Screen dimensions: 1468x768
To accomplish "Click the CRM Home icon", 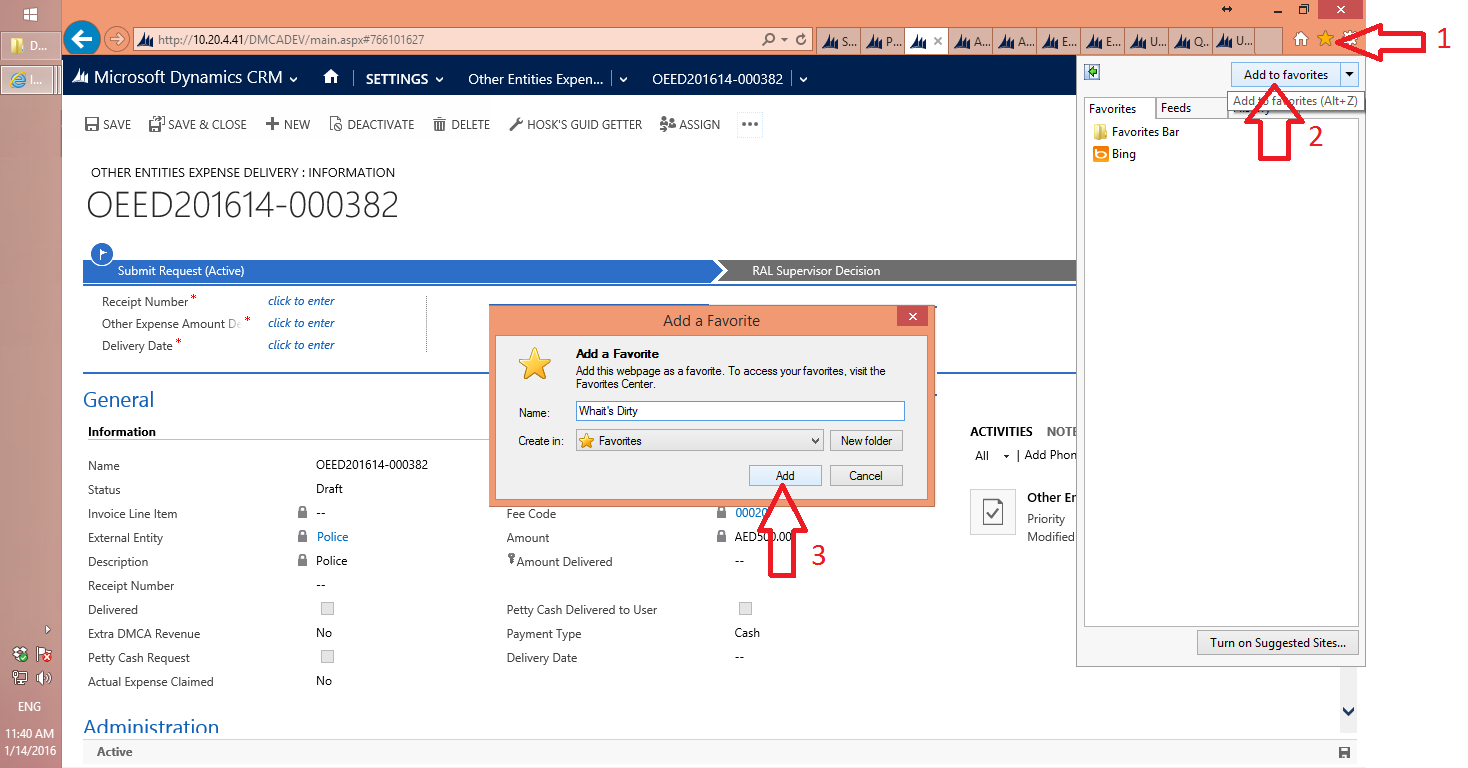I will coord(331,78).
